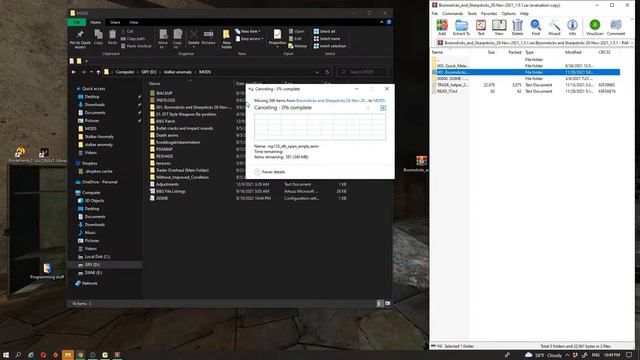Open the File tab in Explorer

[x=77, y=22]
